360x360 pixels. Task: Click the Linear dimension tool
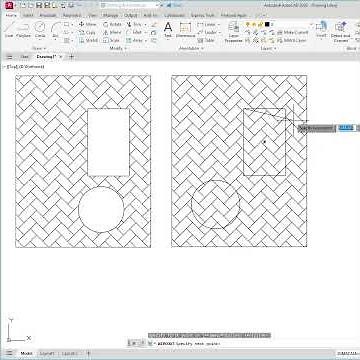click(206, 24)
